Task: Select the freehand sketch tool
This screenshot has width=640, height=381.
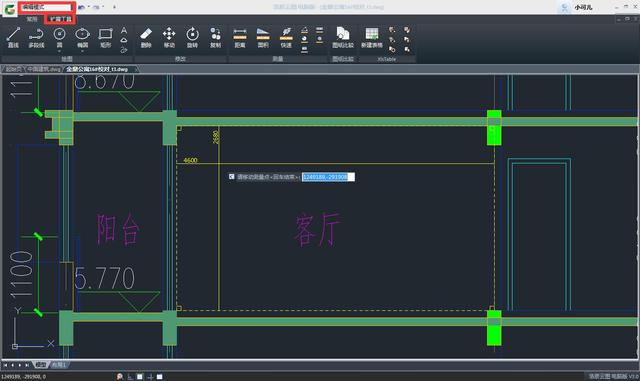Action: tap(124, 50)
